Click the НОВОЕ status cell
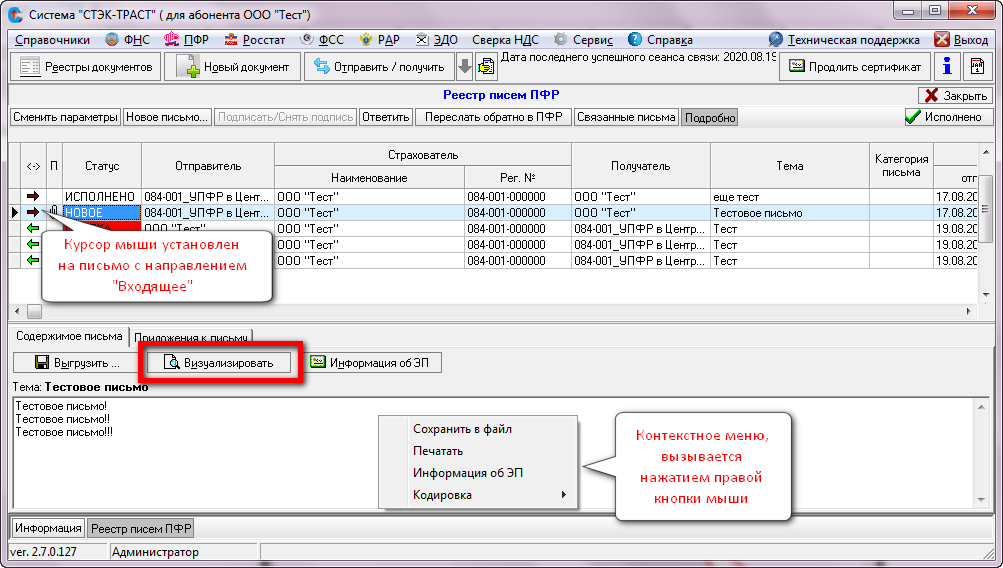This screenshot has width=1003, height=568. coord(102,212)
